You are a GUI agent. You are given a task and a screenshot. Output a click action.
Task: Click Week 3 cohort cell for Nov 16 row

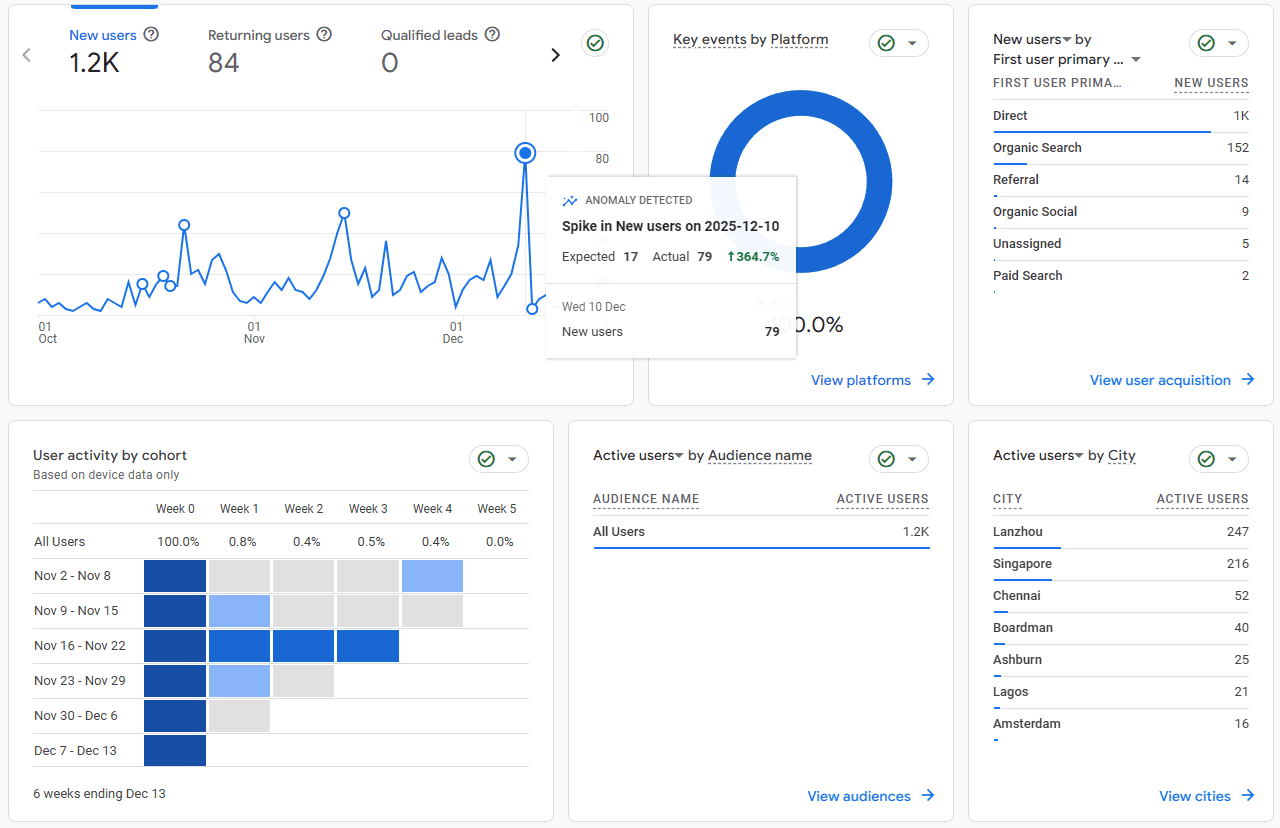coord(368,645)
